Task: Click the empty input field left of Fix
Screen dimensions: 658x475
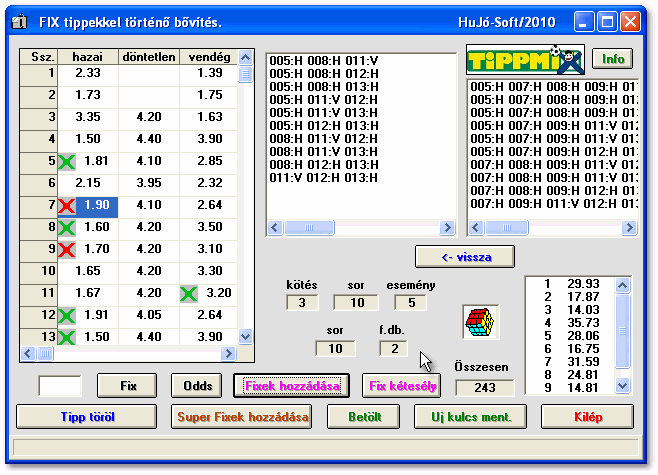Action: tap(60, 386)
